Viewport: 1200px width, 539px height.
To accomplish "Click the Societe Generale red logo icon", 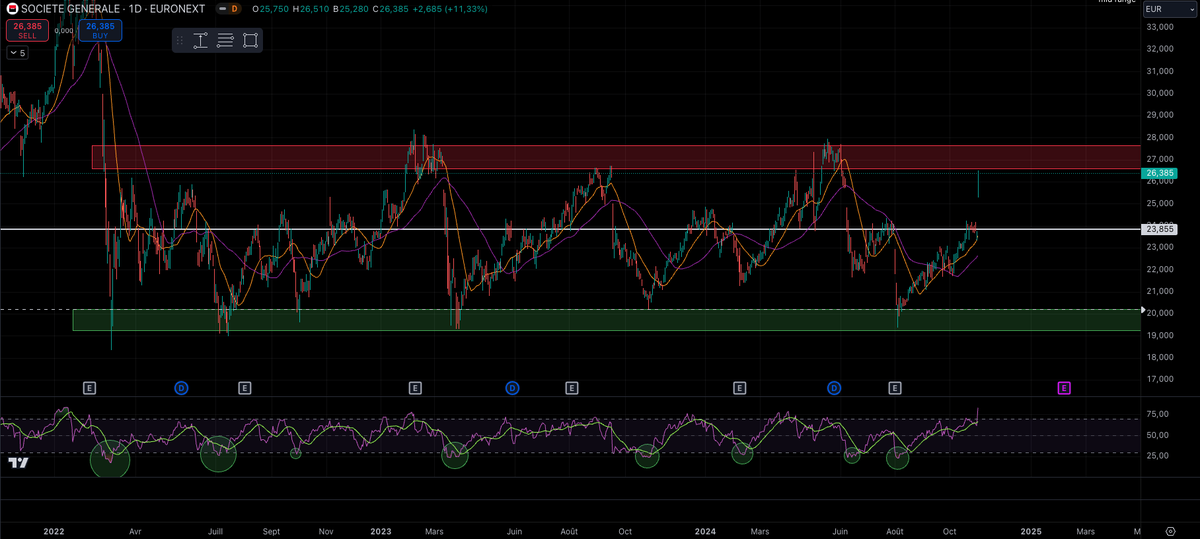I will pos(11,8).
